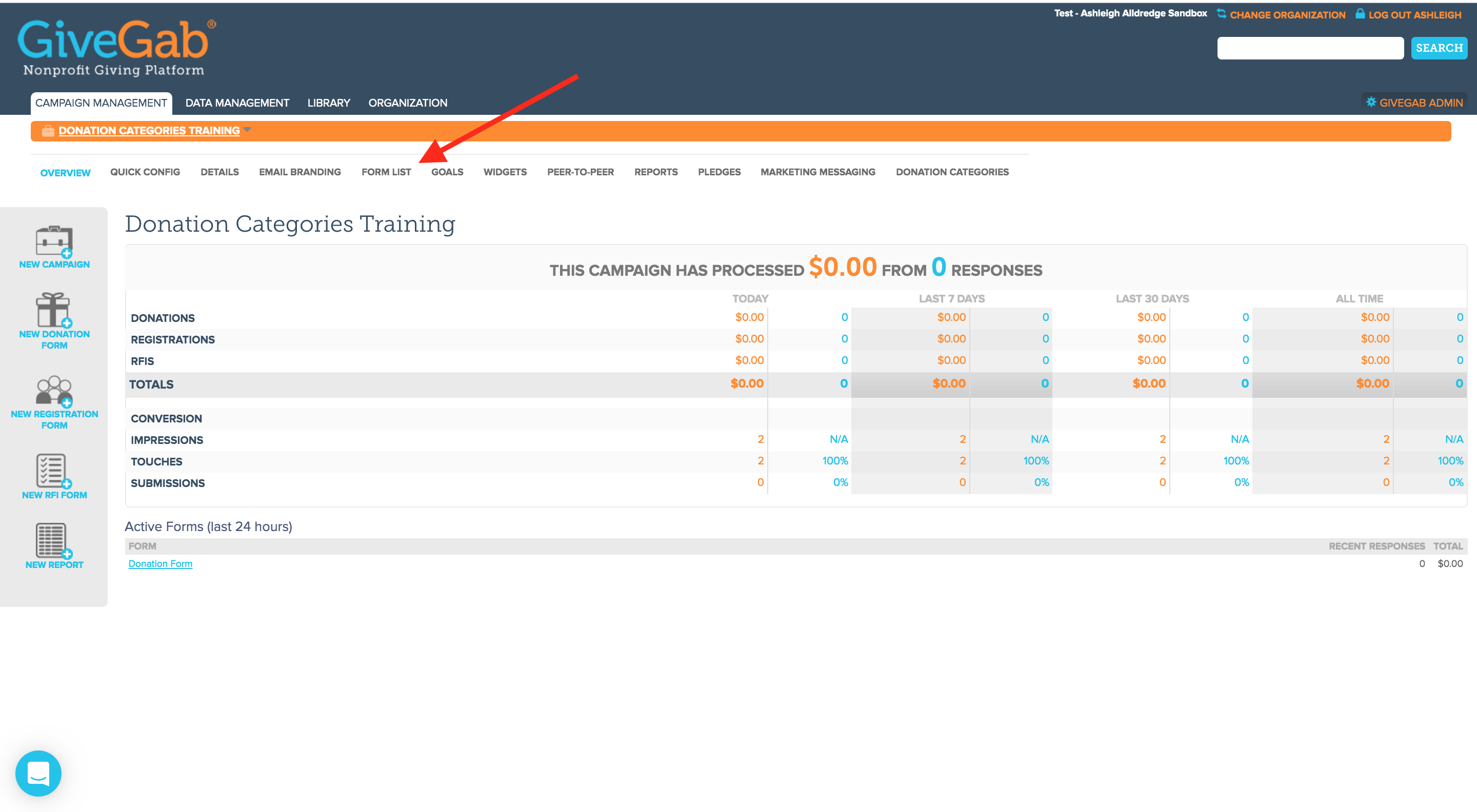1477x812 pixels.
Task: Click the Last 7 Days column header
Action: 951,298
